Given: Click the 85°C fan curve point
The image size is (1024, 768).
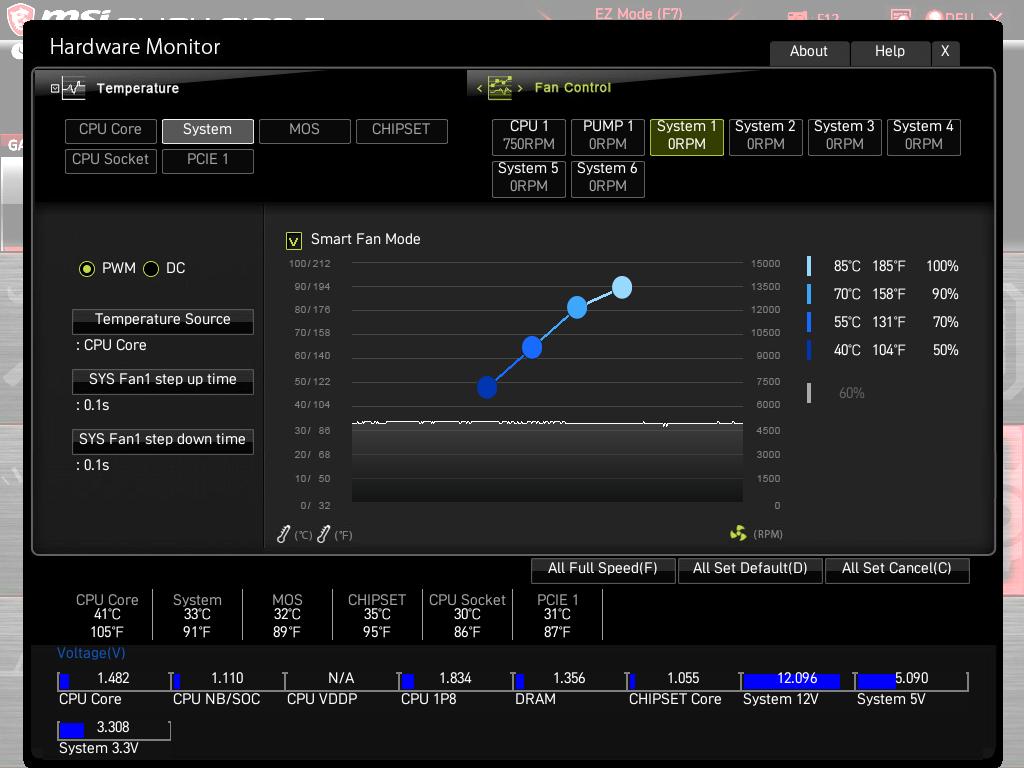Looking at the screenshot, I should [622, 287].
